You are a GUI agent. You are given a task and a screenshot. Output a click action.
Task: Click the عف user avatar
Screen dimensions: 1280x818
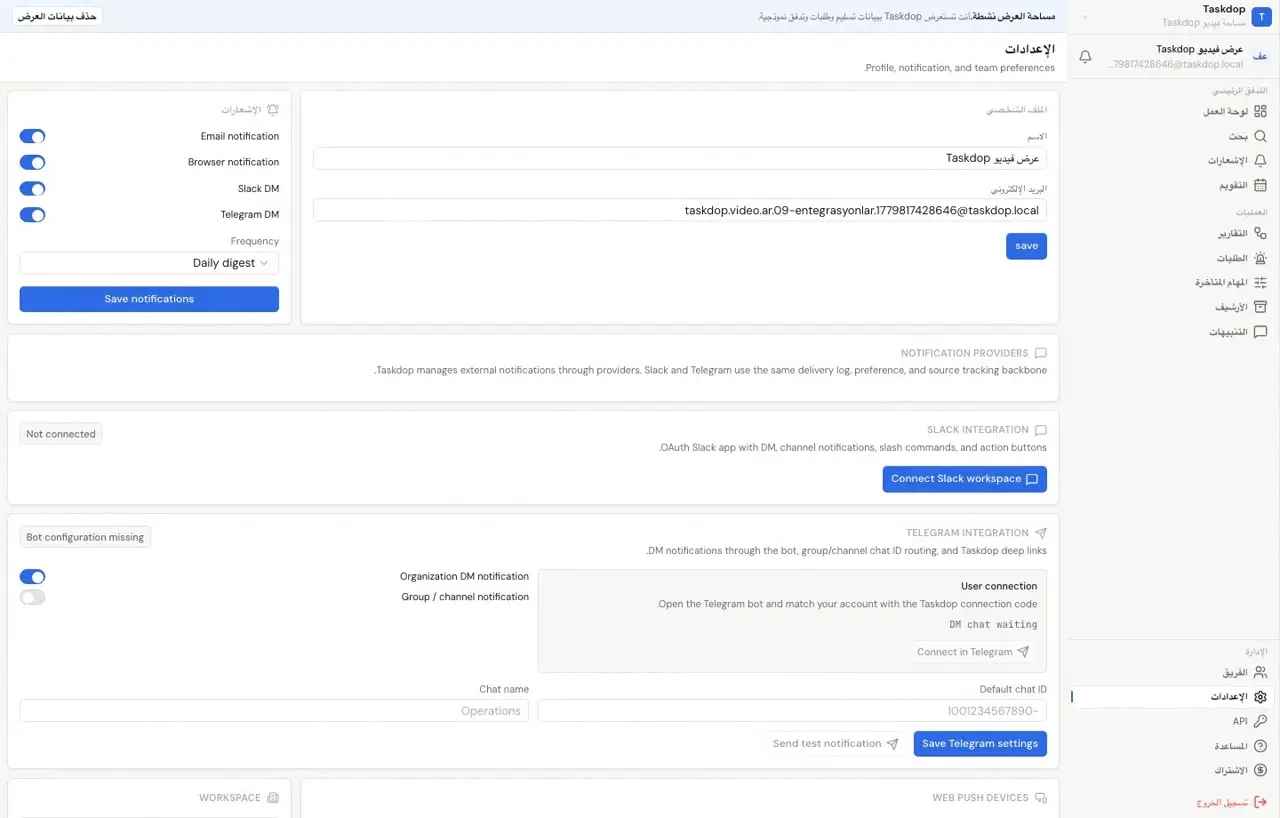1260,56
